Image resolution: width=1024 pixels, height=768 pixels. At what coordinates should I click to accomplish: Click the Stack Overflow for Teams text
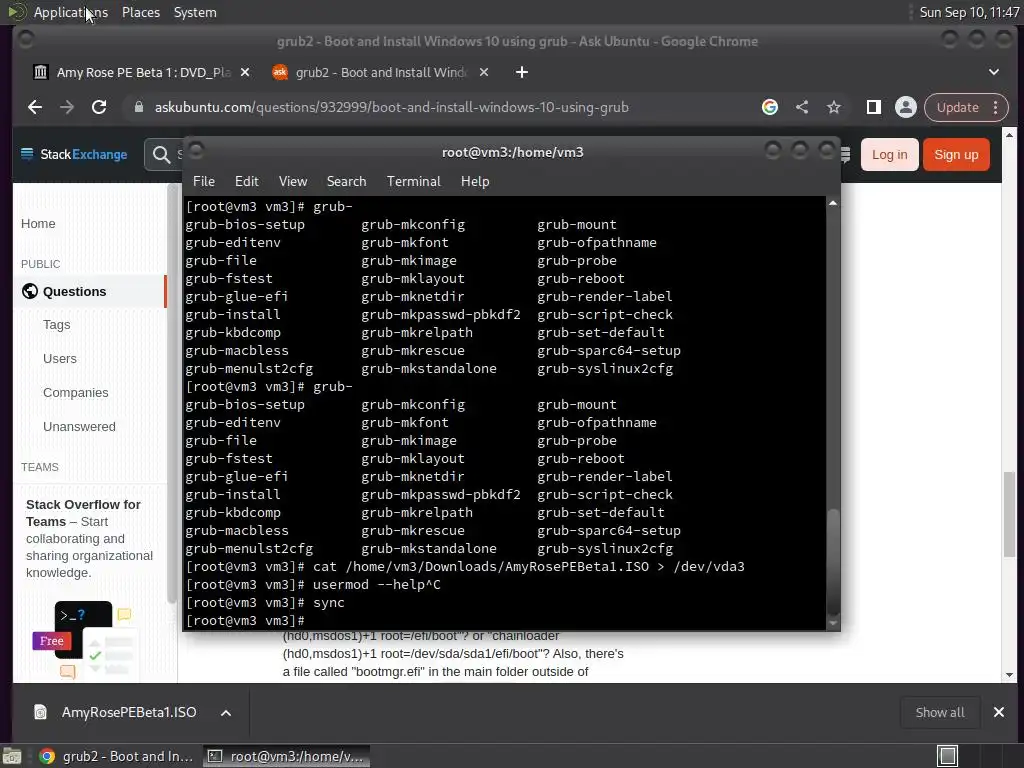[x=89, y=539]
